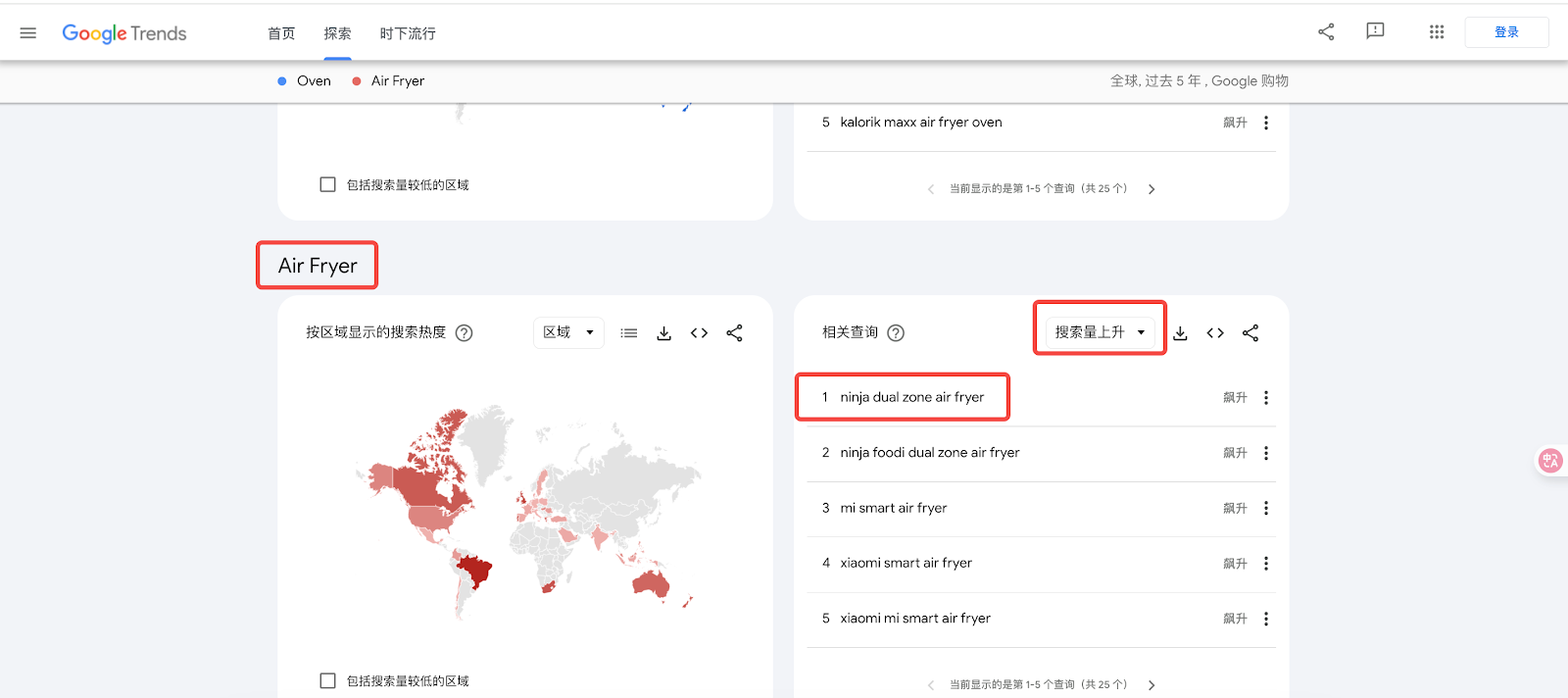Select Brazil on the Air Fryer map

point(474,570)
